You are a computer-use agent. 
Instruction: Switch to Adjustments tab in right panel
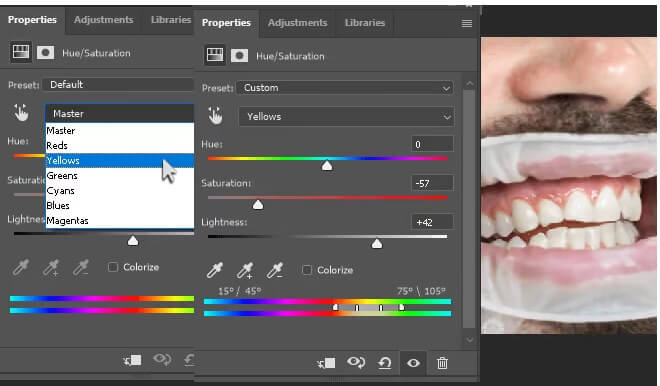(297, 23)
